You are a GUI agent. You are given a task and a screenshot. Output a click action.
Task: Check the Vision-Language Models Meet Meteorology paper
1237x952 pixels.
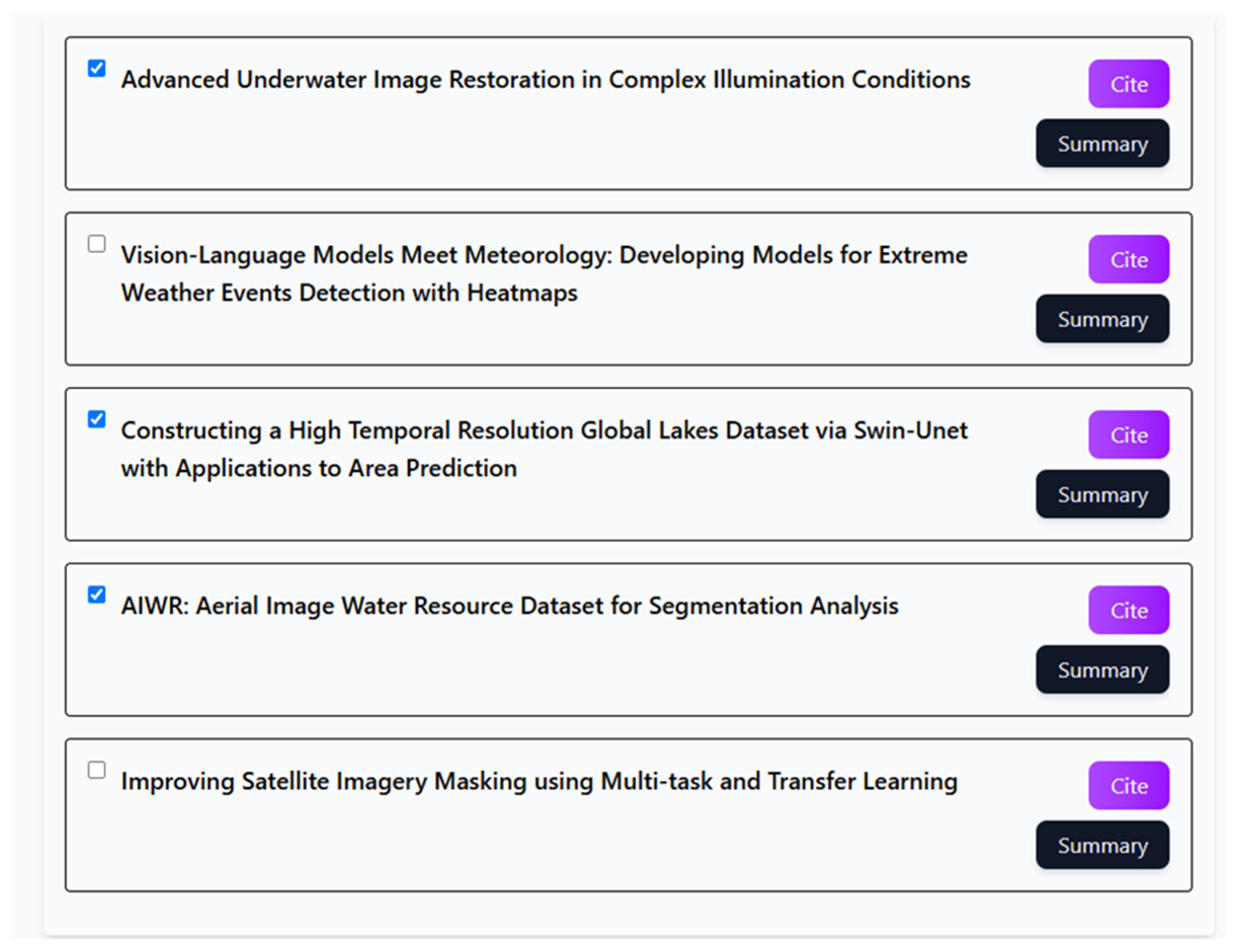point(97,244)
